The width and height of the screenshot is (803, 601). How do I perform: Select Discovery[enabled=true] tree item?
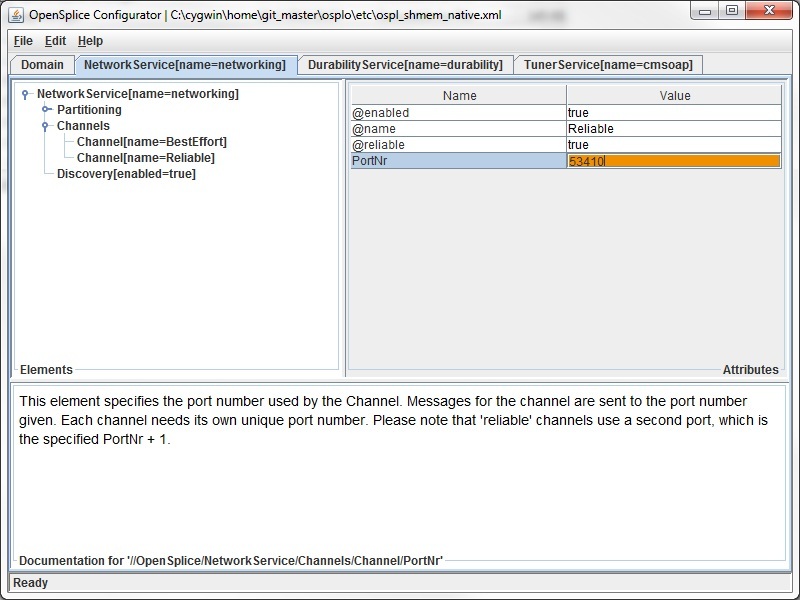pyautogui.click(x=126, y=174)
